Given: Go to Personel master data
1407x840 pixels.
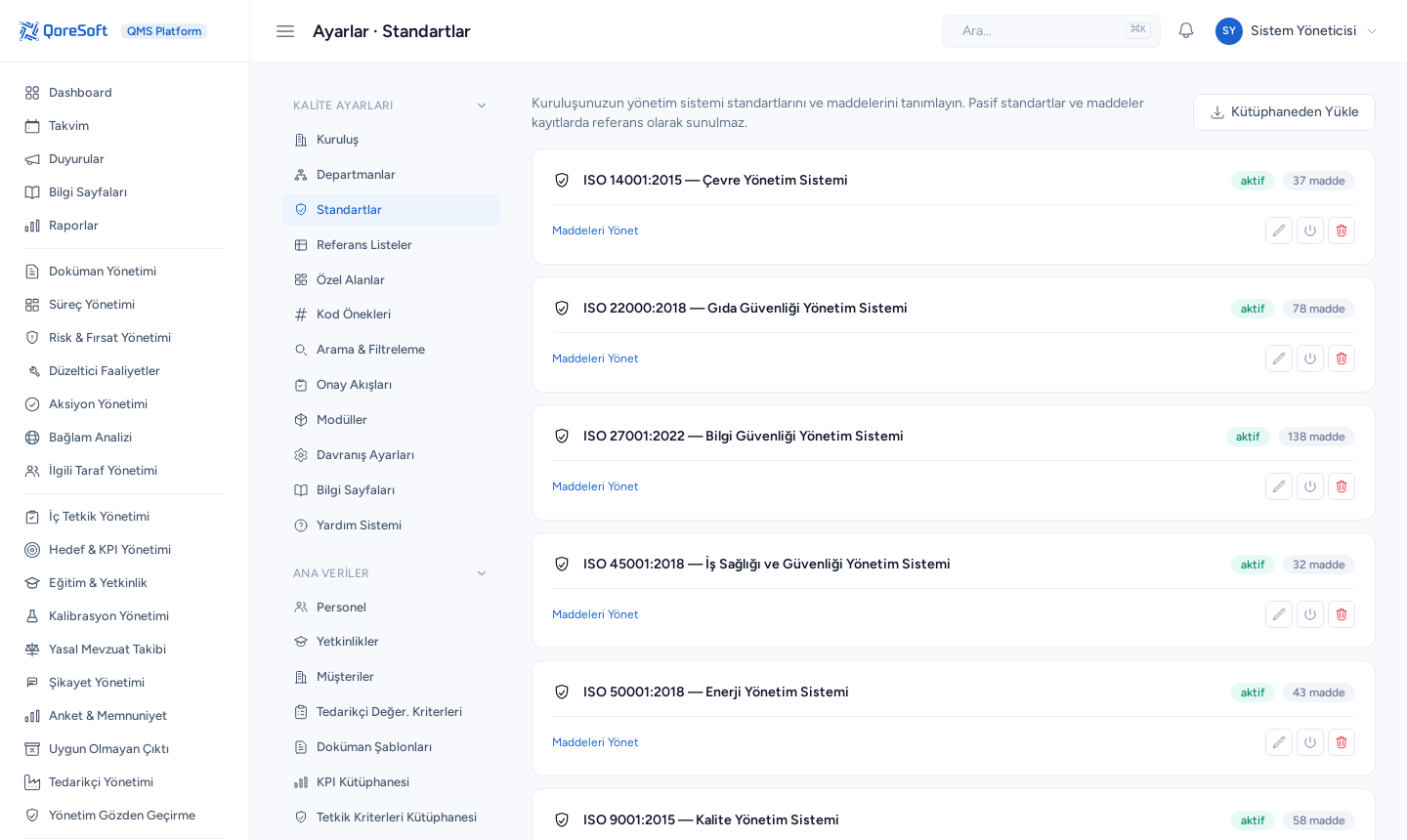Looking at the screenshot, I should pos(391,608).
